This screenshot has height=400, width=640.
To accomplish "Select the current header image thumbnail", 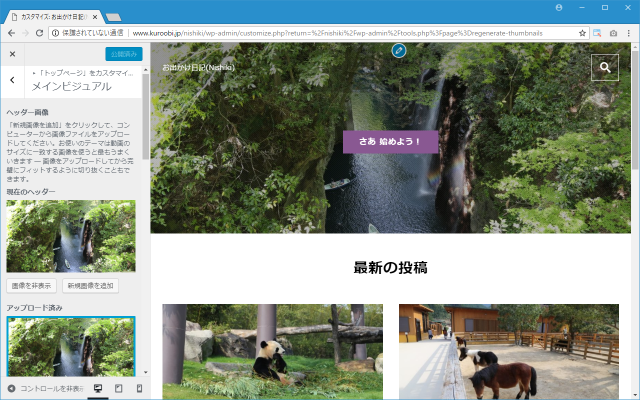I will (x=71, y=236).
